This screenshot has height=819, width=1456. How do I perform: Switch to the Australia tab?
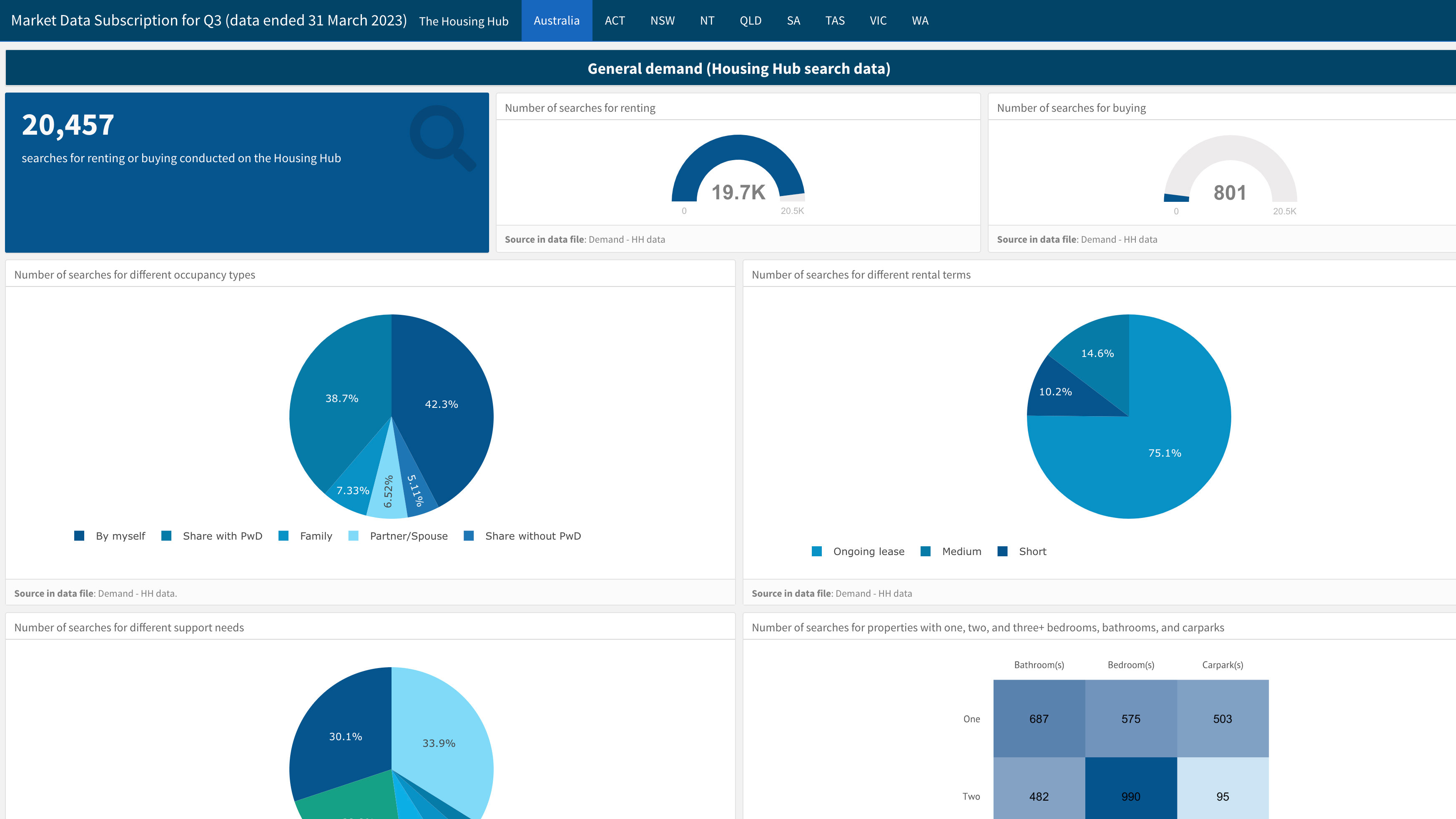point(556,21)
